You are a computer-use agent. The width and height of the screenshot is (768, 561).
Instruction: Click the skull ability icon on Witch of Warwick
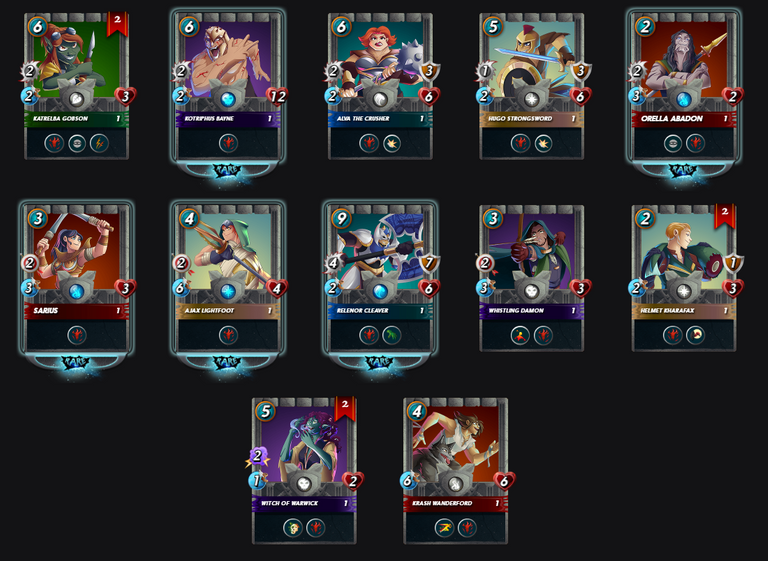[293, 528]
